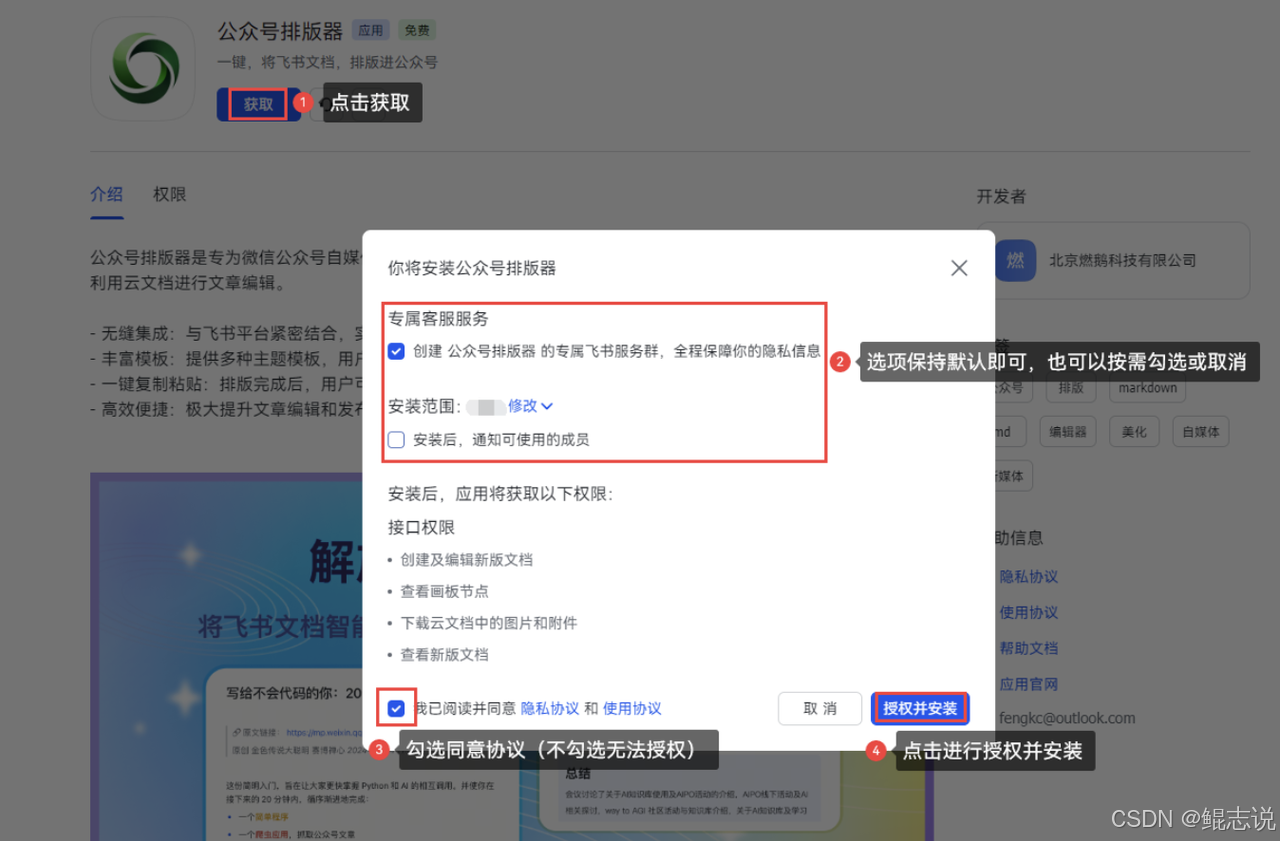Open 使用协议 link in the right sidebar
This screenshot has height=841, width=1280.
1029,613
